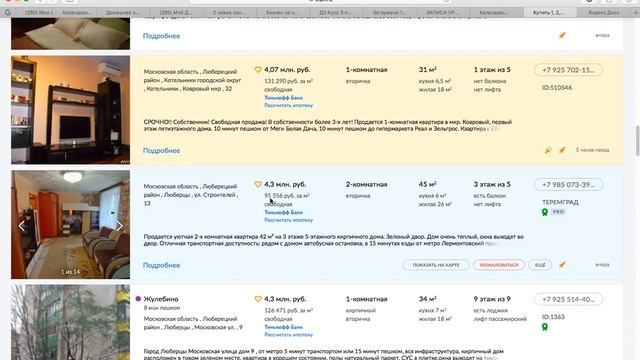This screenshot has height=360, width=640.
Task: Click the ТЕРЕМГРАД agency name
Action: click(x=560, y=202)
